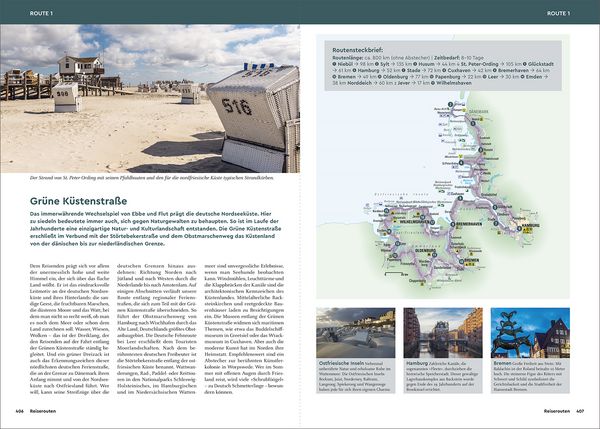The height and width of the screenshot is (429, 600).
Task: Click the map scale bar
Action: tap(396, 274)
